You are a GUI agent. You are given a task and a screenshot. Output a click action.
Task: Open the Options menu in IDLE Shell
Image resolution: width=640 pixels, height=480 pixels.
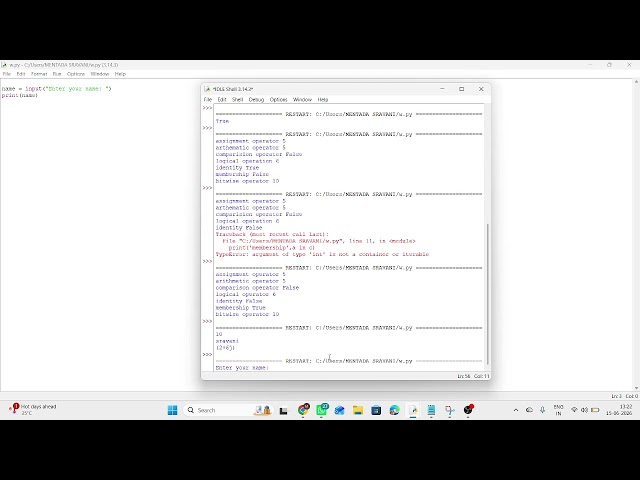pyautogui.click(x=278, y=100)
